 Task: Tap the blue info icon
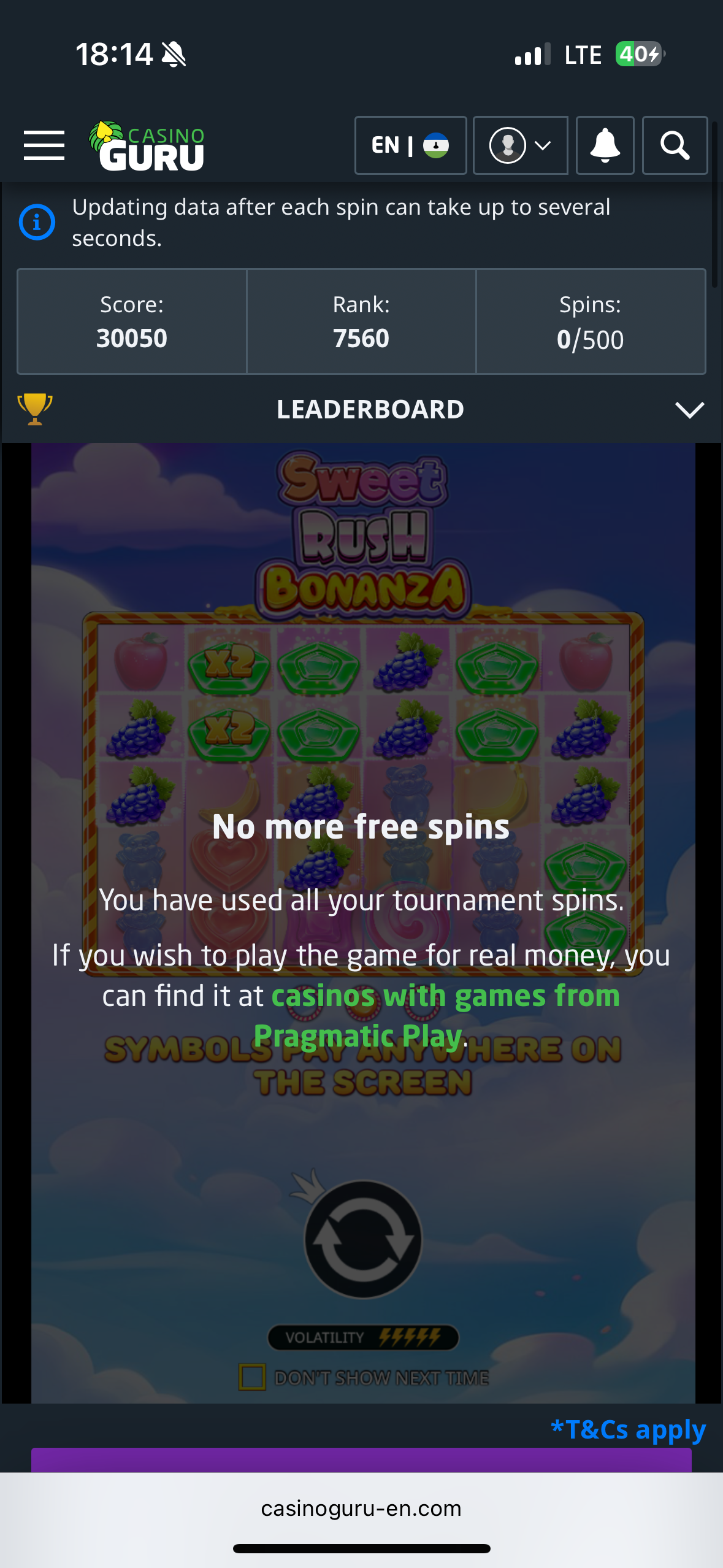pos(37,222)
